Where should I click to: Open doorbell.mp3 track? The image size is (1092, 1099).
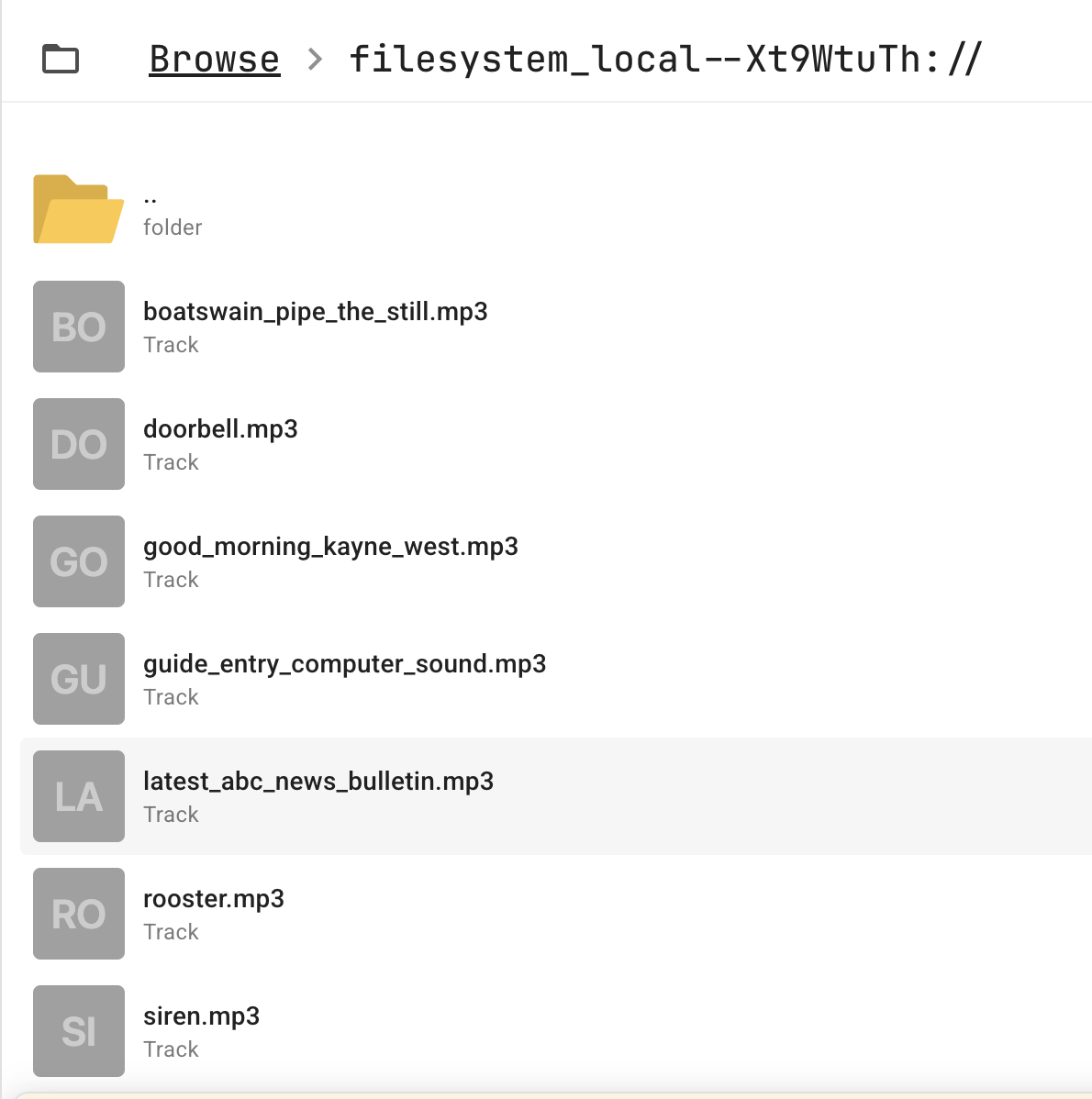[x=220, y=429]
